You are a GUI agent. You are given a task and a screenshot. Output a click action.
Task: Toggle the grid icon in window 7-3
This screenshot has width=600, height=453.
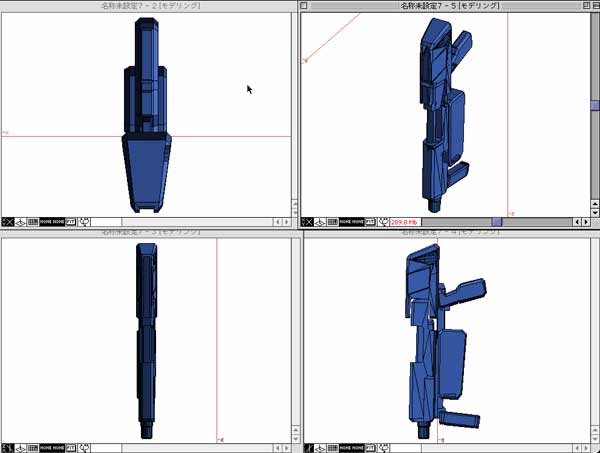coord(33,448)
